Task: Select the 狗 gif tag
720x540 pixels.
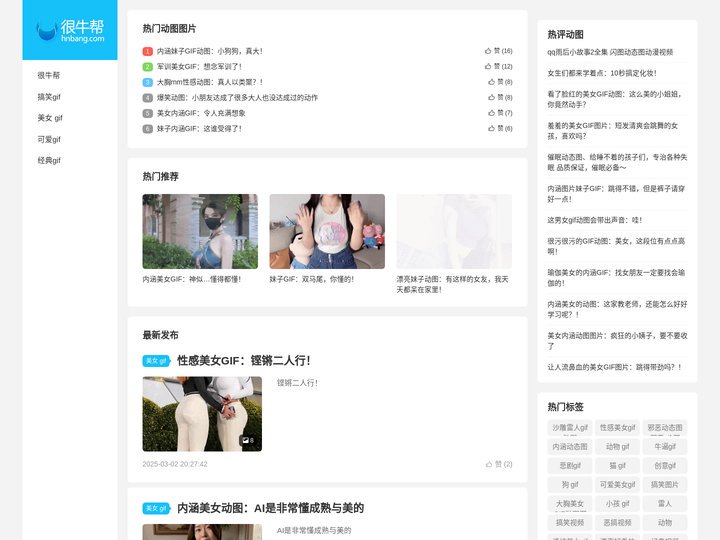Action: (x=570, y=484)
